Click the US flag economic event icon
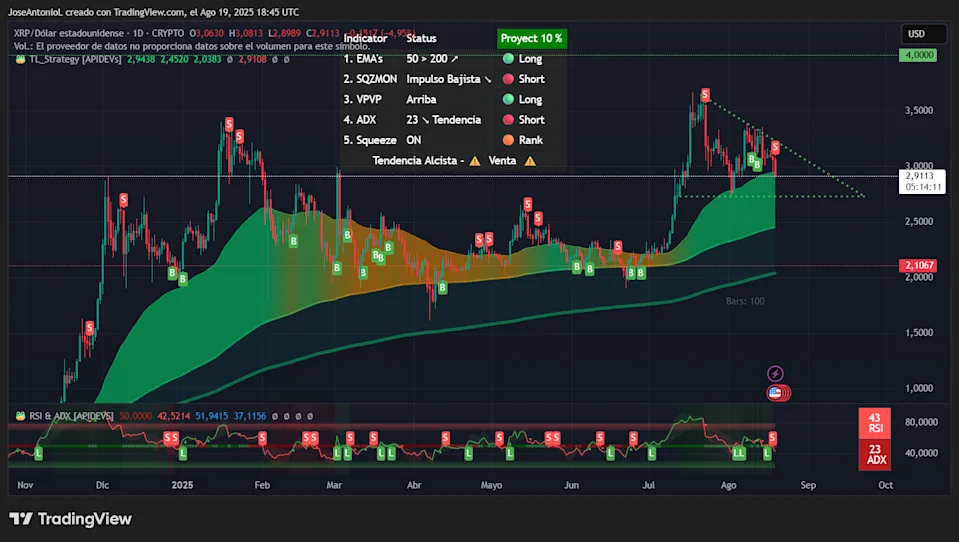Image resolution: width=959 pixels, height=542 pixels. (774, 393)
